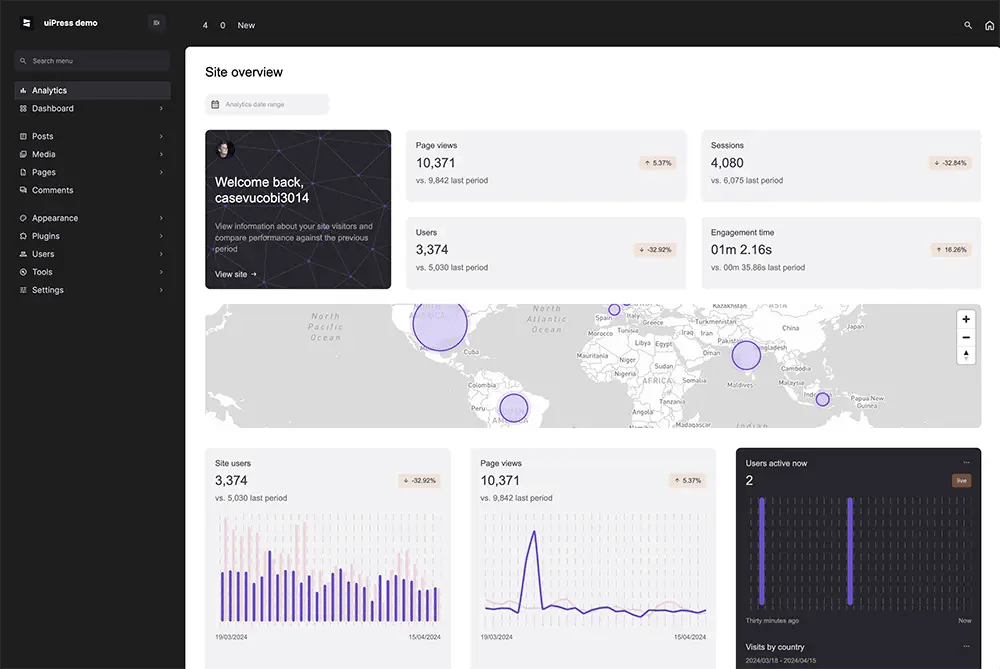Expand the Dashboard submenu chevron
The height and width of the screenshot is (669, 1000).
tap(161, 109)
